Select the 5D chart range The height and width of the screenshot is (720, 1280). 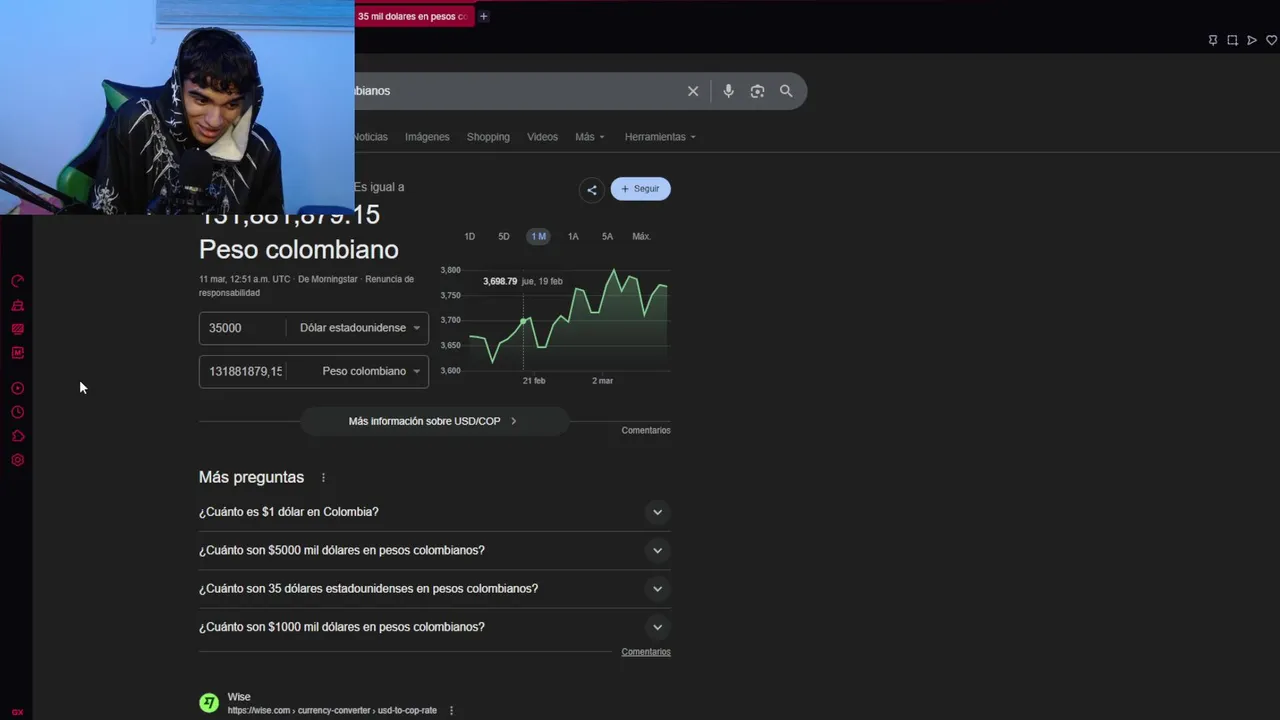[x=504, y=237]
